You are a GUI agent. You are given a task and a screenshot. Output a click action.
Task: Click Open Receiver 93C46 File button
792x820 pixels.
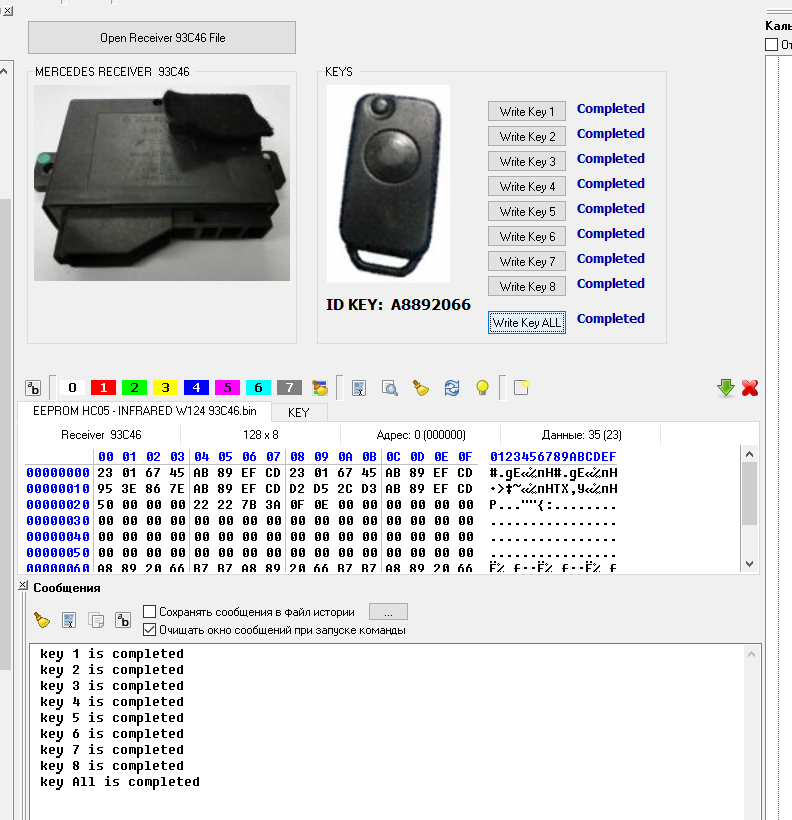click(162, 38)
